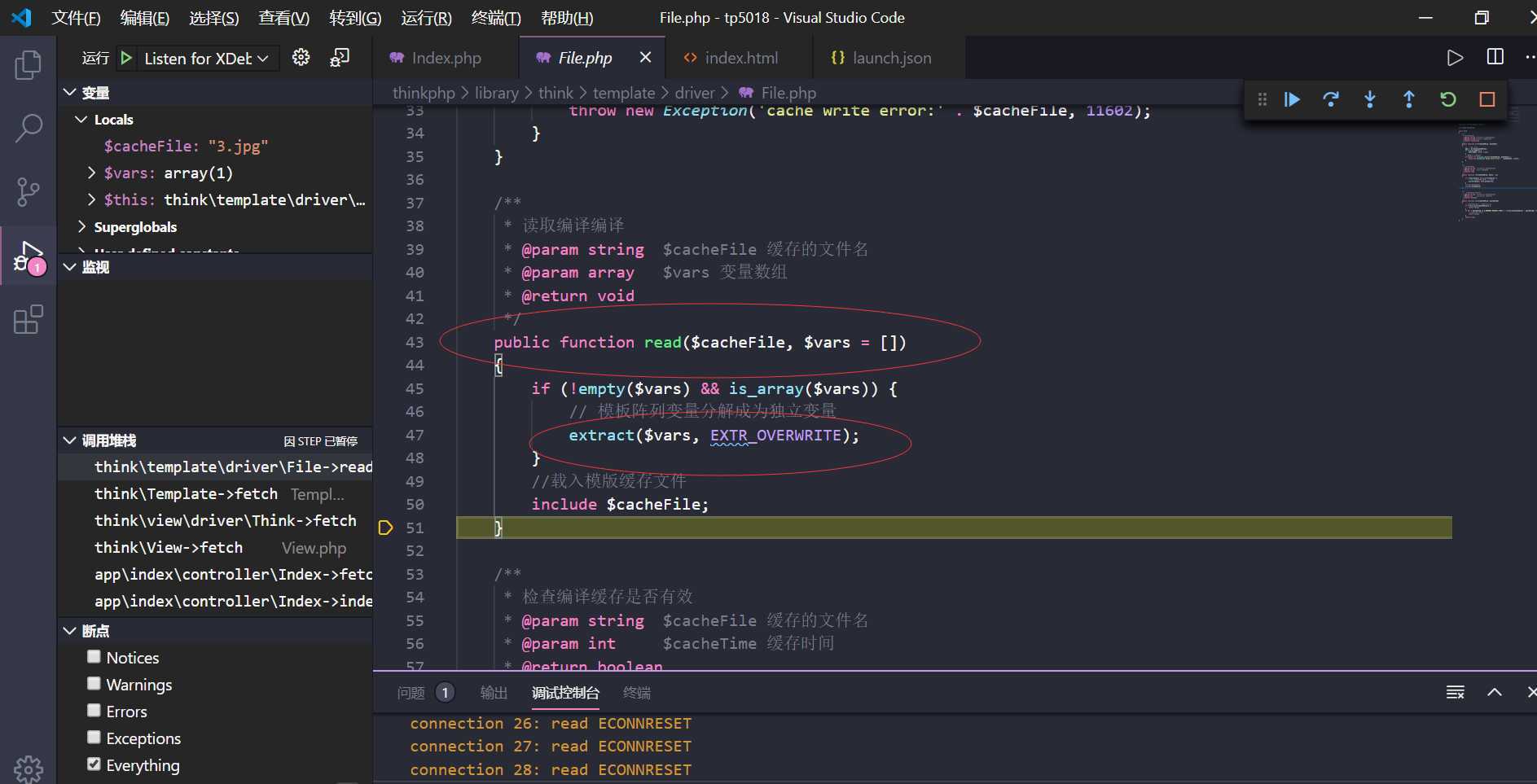Expand the Superglobals scope
The height and width of the screenshot is (784, 1537).
pos(81,226)
